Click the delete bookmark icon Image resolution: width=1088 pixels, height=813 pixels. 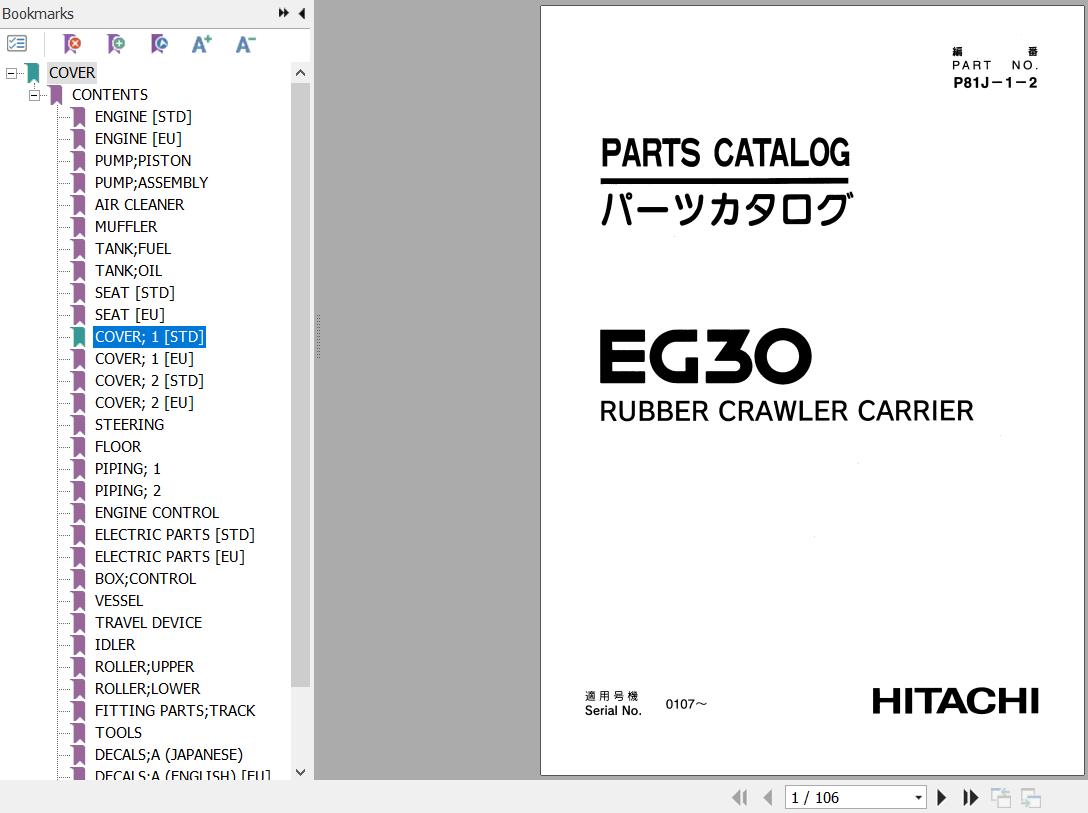tap(71, 44)
